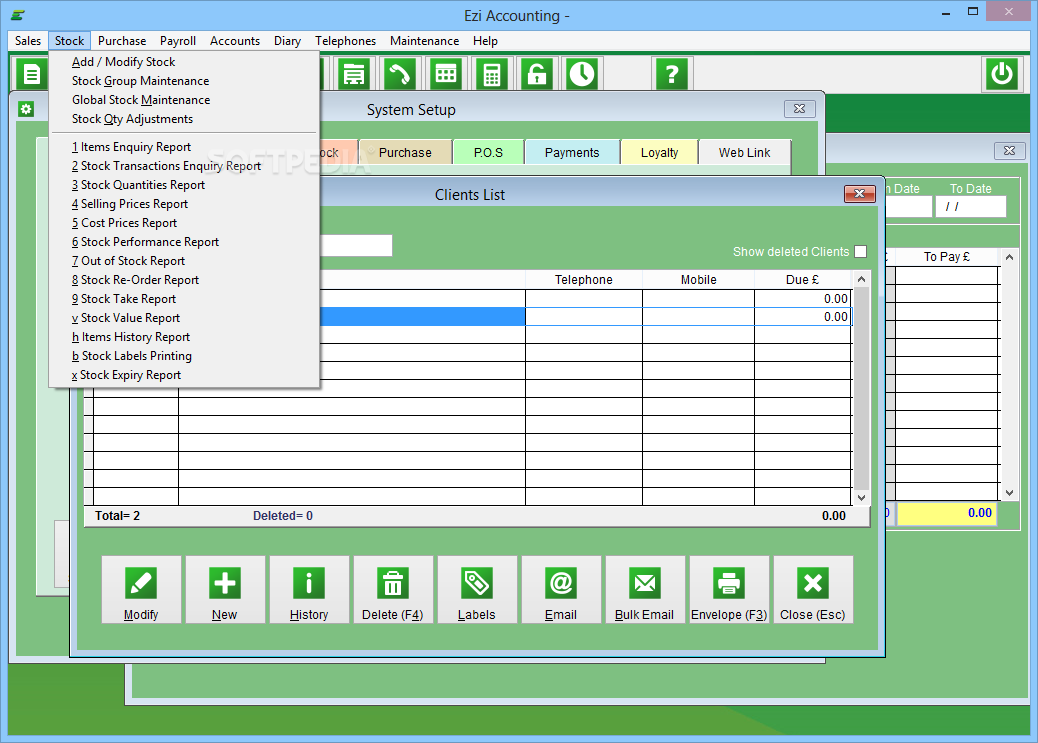The height and width of the screenshot is (743, 1038).
Task: Click the Due £ column header
Action: [803, 280]
